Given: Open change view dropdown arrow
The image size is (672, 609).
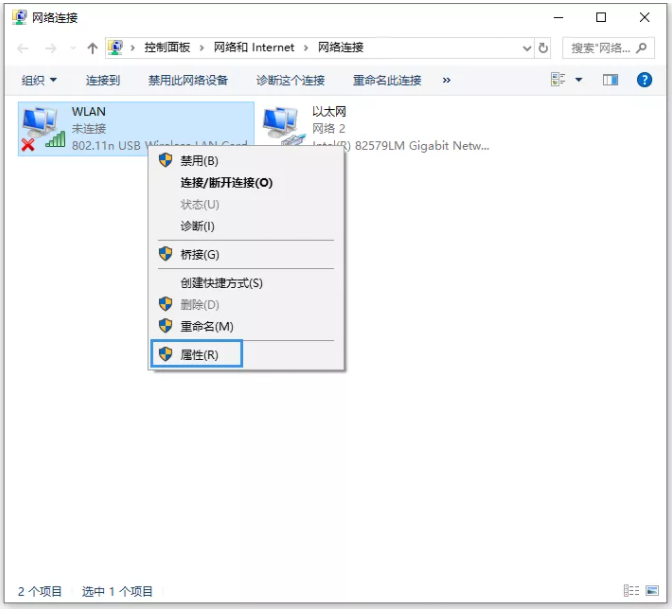Looking at the screenshot, I should (x=579, y=80).
